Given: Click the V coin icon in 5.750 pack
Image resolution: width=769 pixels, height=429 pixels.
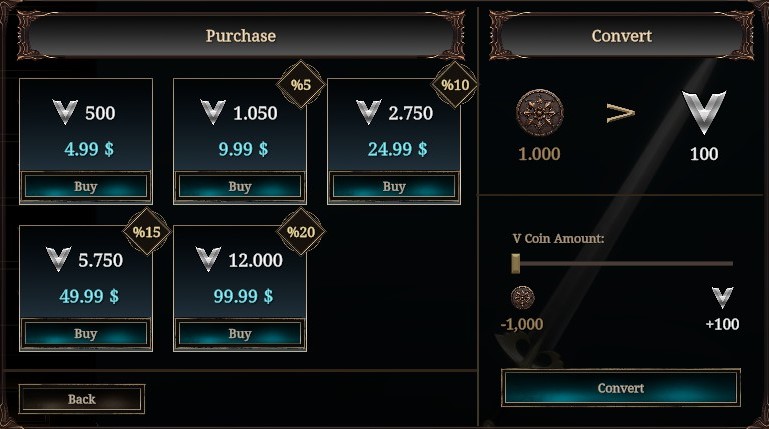Looking at the screenshot, I should 61,260.
